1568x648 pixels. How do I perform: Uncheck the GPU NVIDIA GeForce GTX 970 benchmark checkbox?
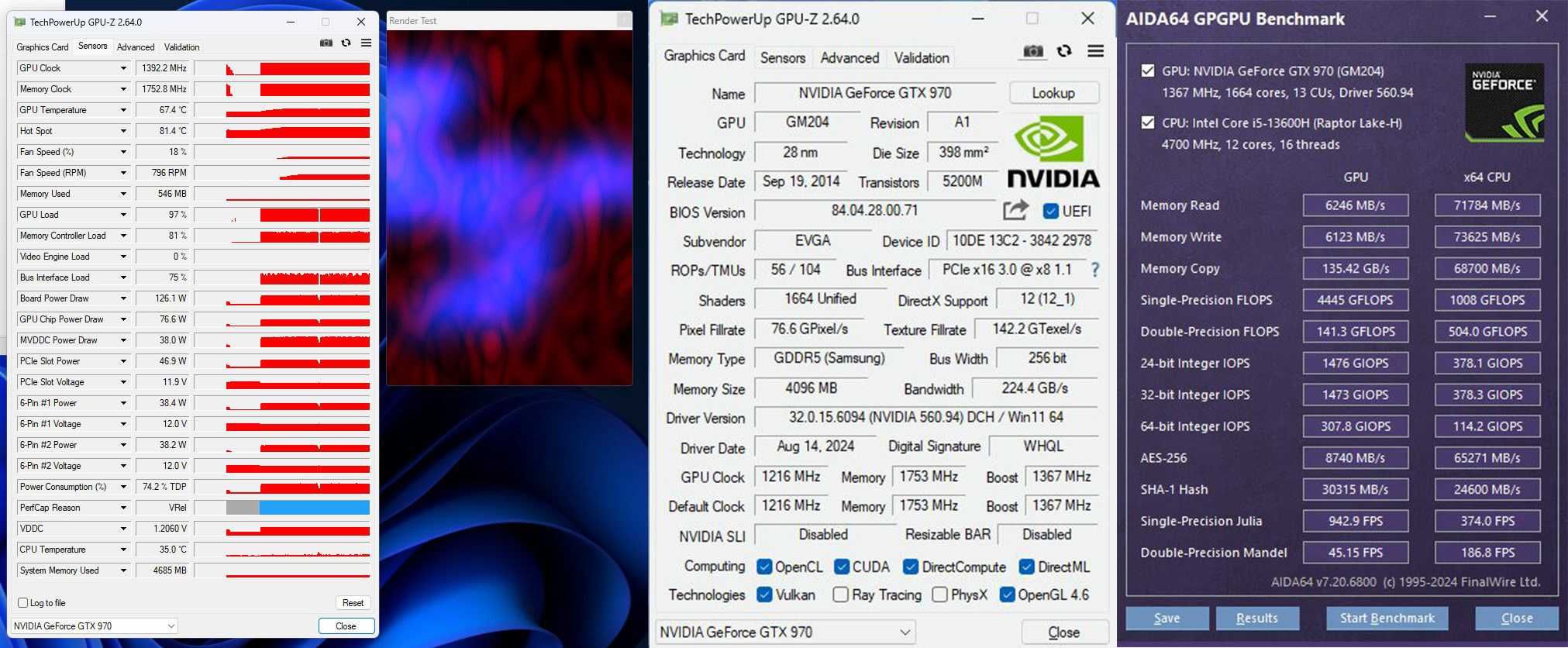point(1148,71)
